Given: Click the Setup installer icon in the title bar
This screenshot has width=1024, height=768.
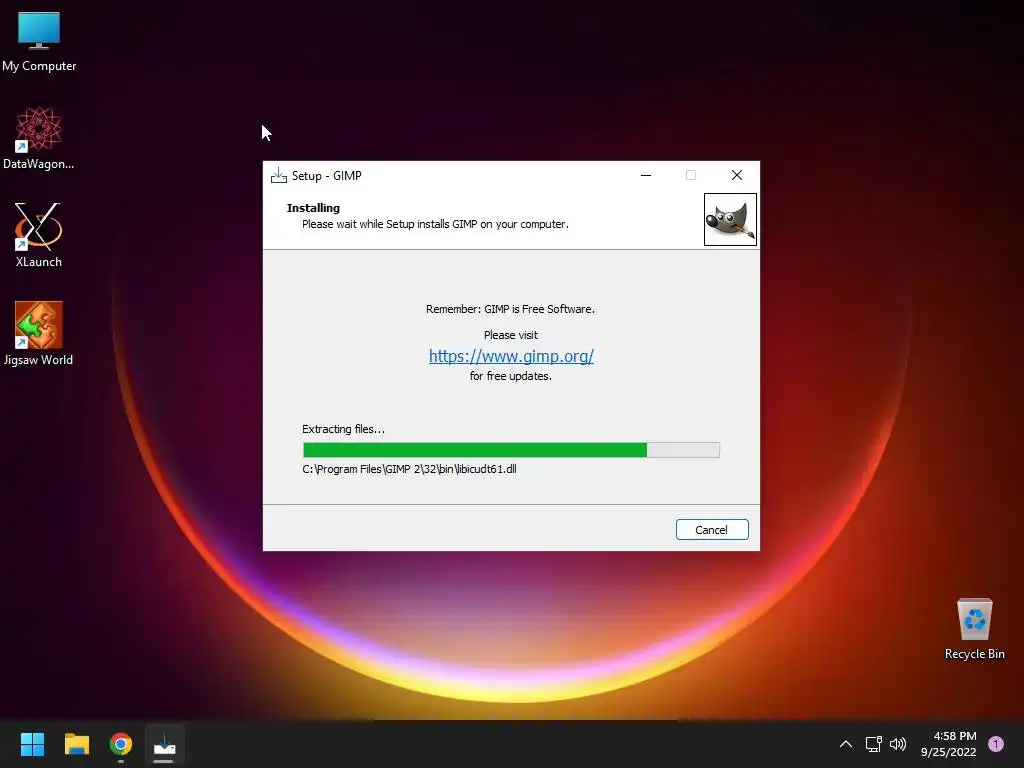Looking at the screenshot, I should [279, 175].
